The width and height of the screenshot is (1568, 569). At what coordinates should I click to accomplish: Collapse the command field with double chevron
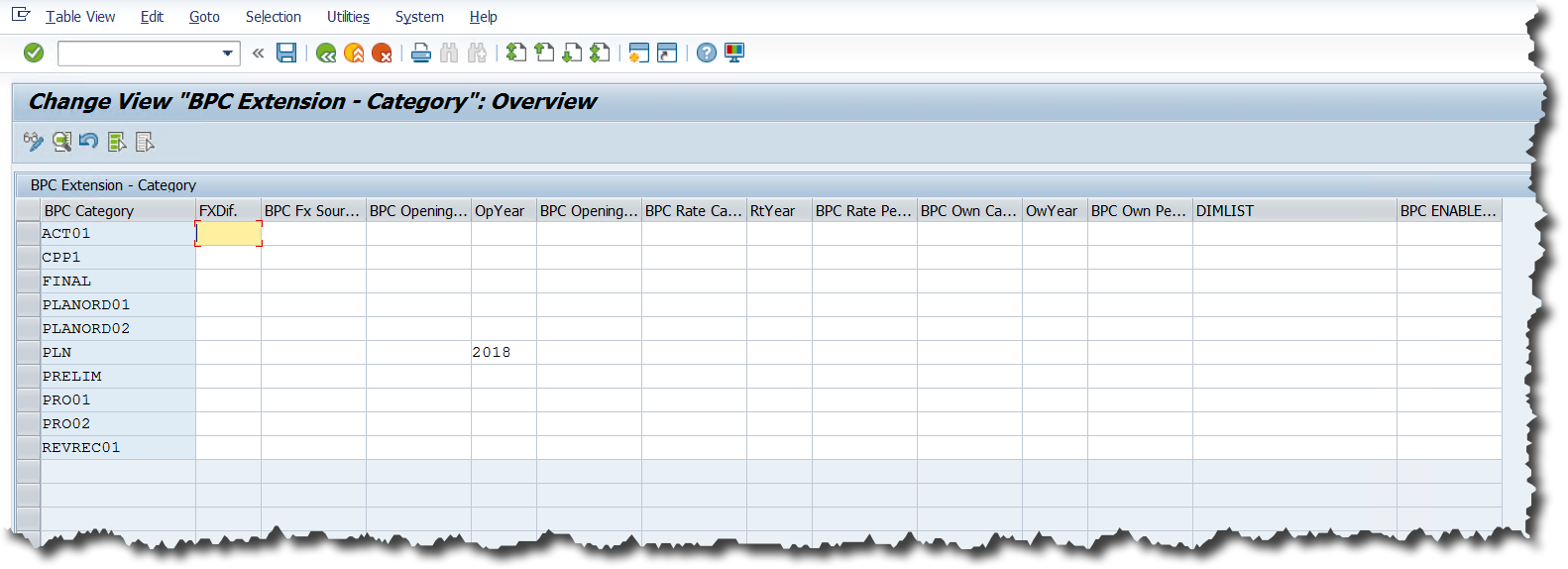tap(258, 53)
